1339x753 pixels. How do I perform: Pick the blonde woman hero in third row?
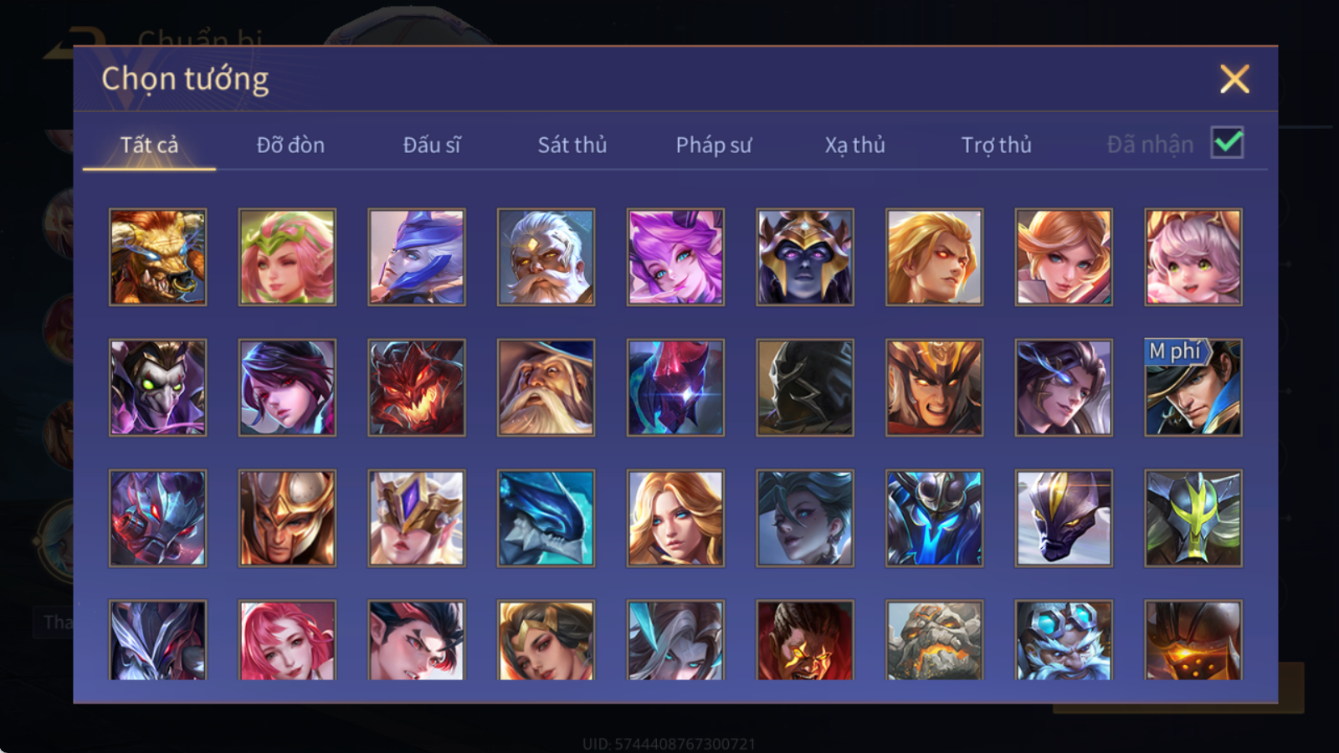[676, 519]
